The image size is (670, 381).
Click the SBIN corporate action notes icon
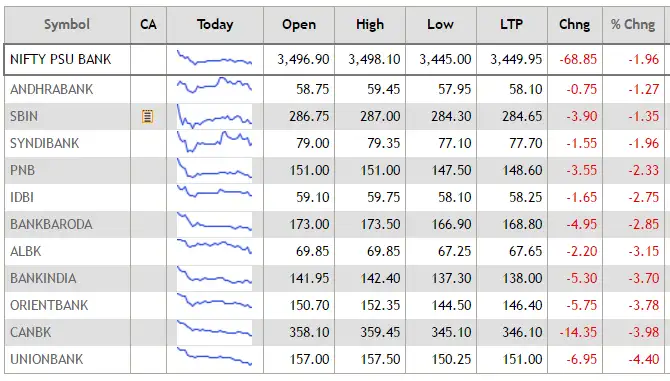coord(147,116)
